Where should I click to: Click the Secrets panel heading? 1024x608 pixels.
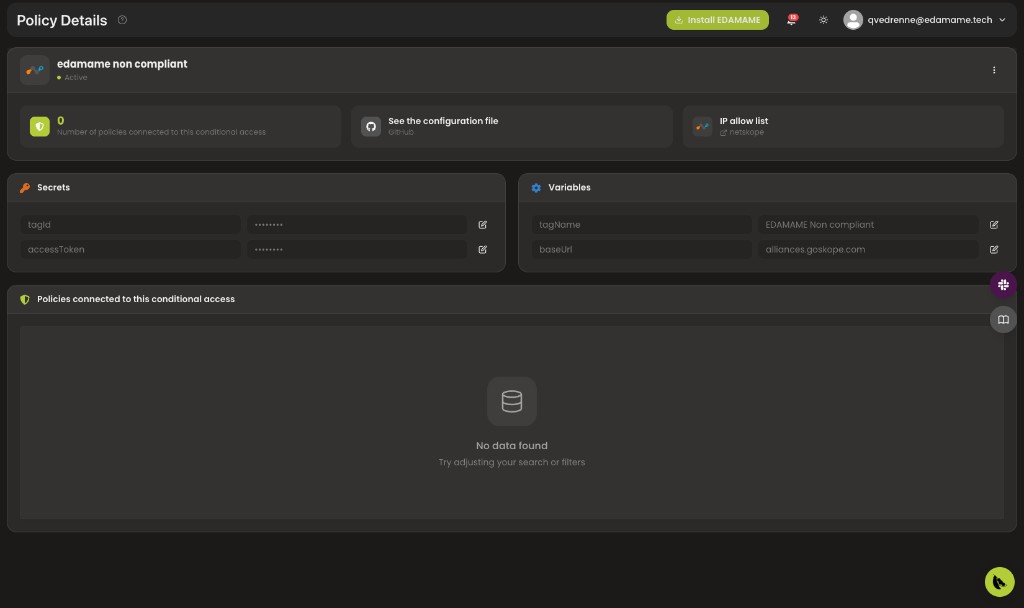click(x=54, y=187)
